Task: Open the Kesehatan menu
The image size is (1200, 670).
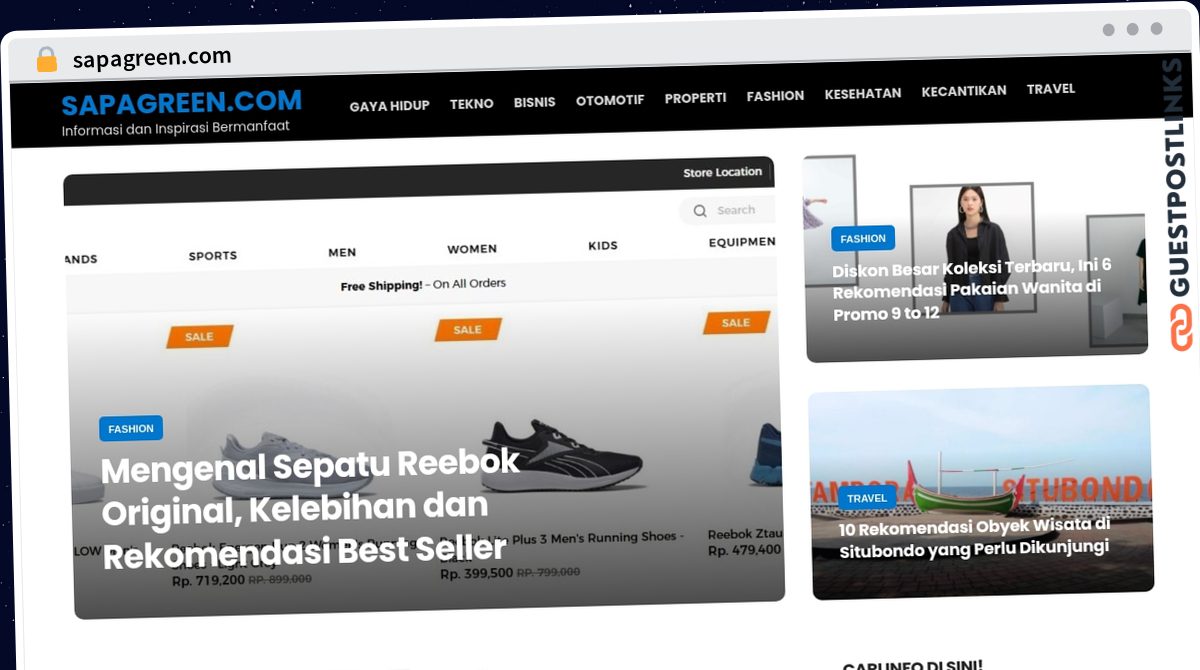Action: tap(863, 93)
